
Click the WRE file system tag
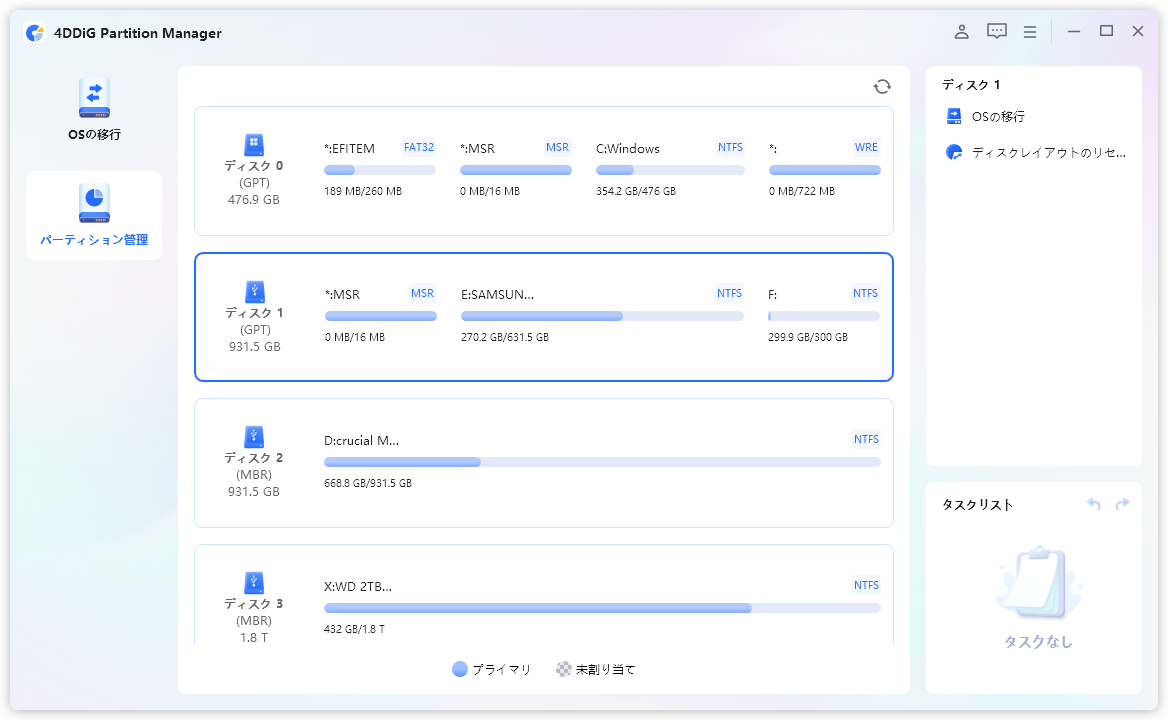click(x=866, y=147)
